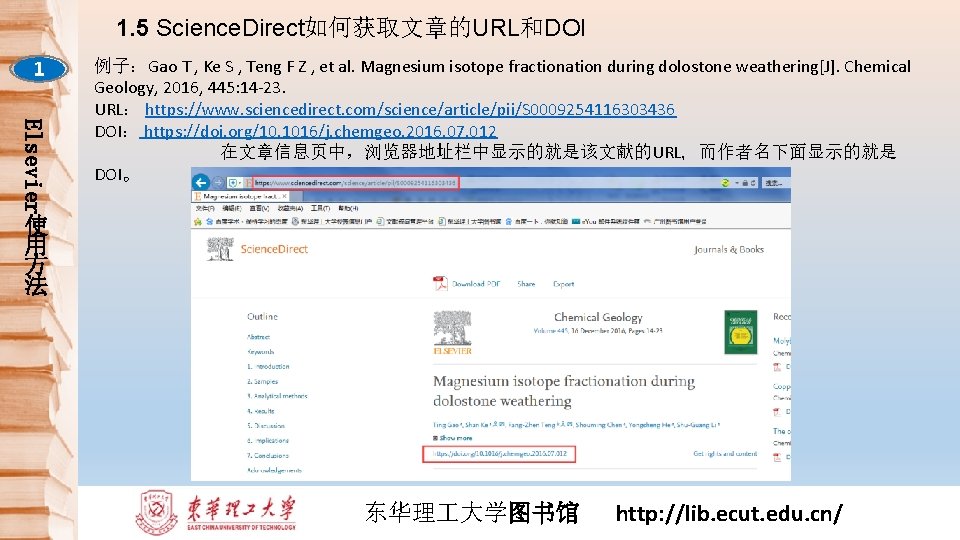Screen dimensions: 960x540
Task: Go to 4. Results outline entry
Action: (261, 411)
